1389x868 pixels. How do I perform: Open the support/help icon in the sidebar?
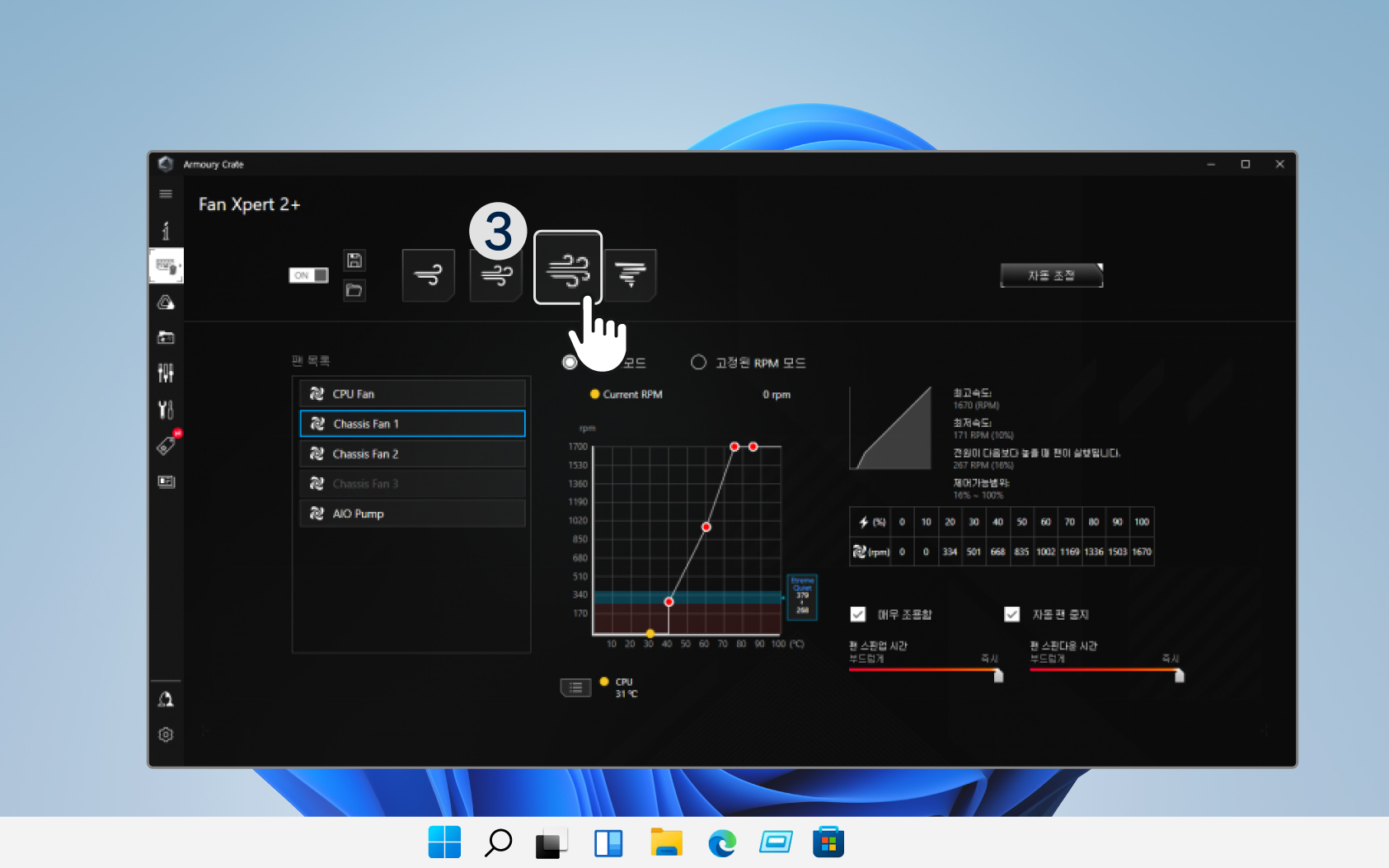(x=166, y=698)
